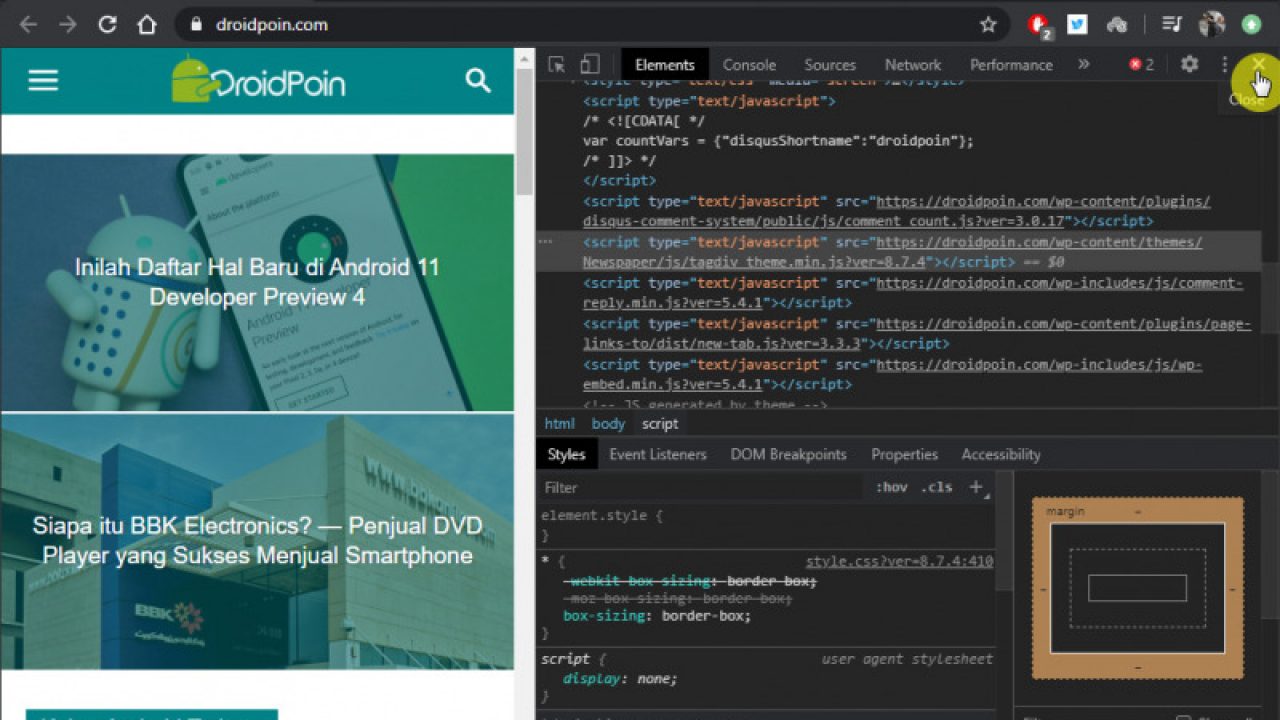
Task: Switch to the Sources tab
Action: coord(830,64)
